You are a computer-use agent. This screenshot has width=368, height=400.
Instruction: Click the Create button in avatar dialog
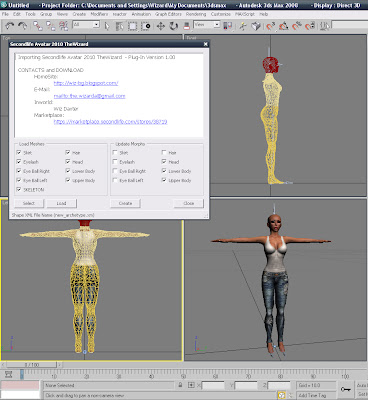125,203
